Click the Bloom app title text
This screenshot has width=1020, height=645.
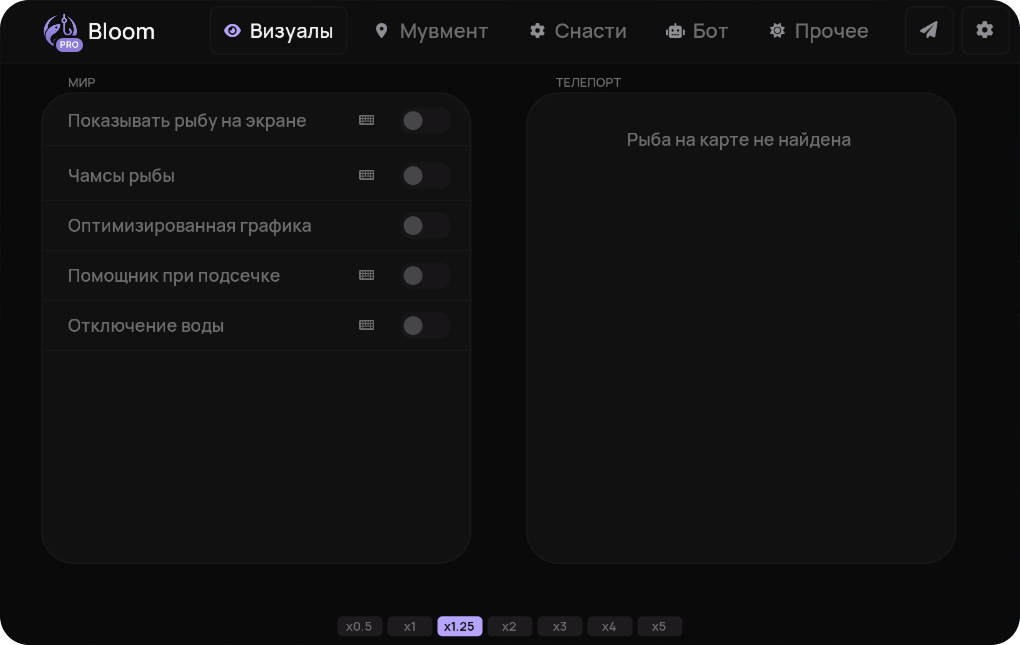click(x=122, y=31)
